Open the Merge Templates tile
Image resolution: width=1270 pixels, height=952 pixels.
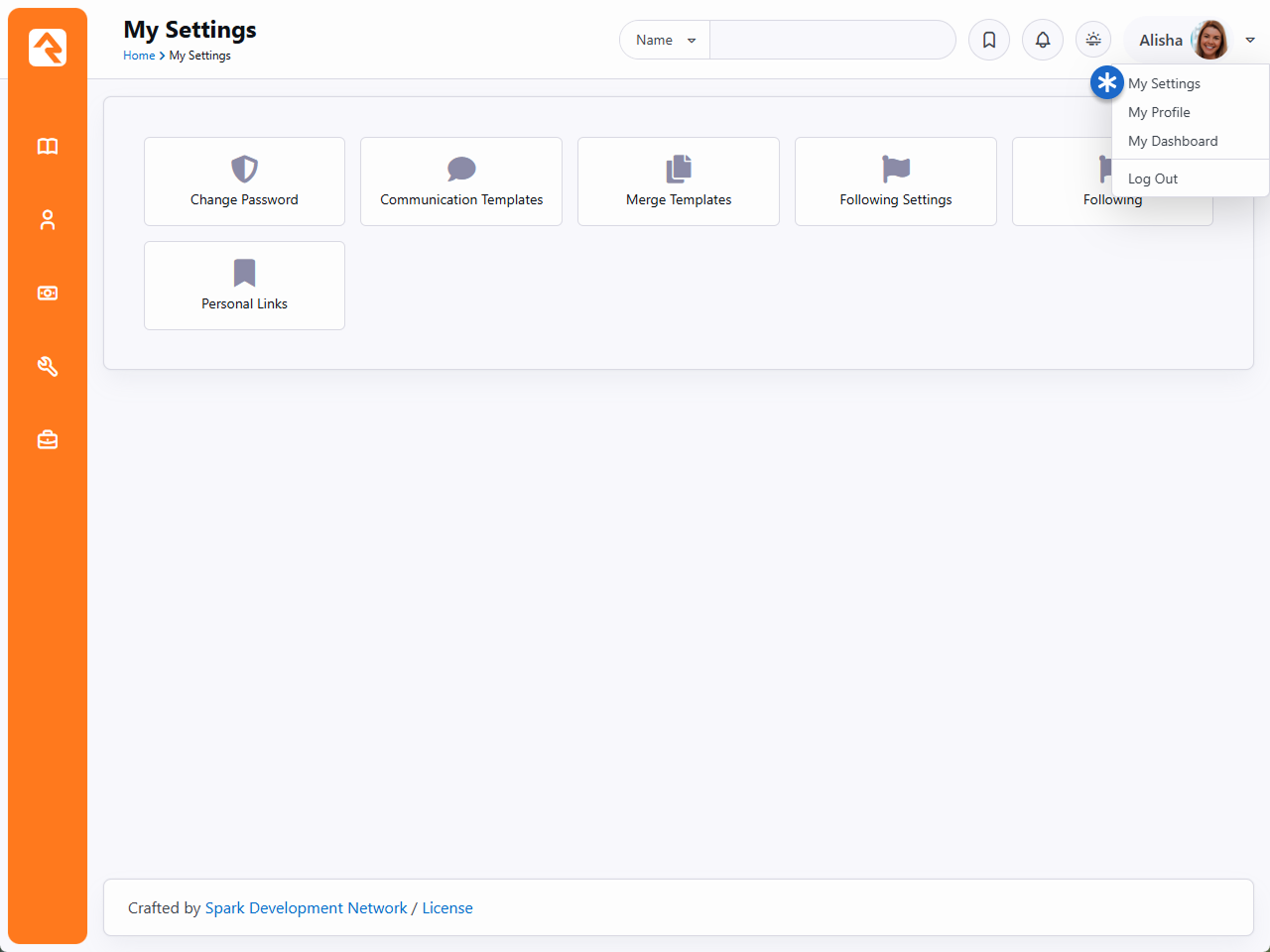[x=679, y=181]
